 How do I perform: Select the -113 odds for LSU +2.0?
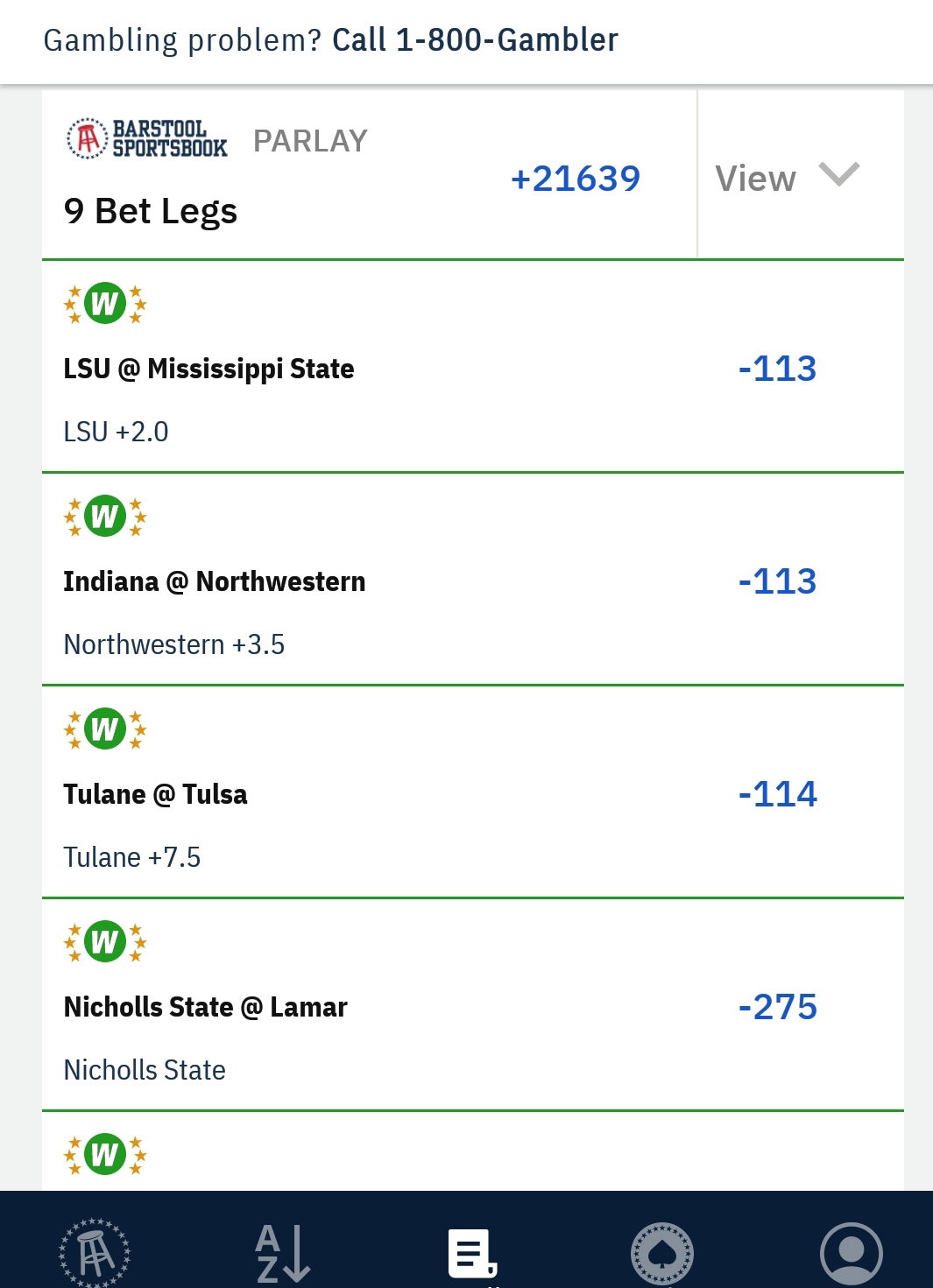[777, 369]
